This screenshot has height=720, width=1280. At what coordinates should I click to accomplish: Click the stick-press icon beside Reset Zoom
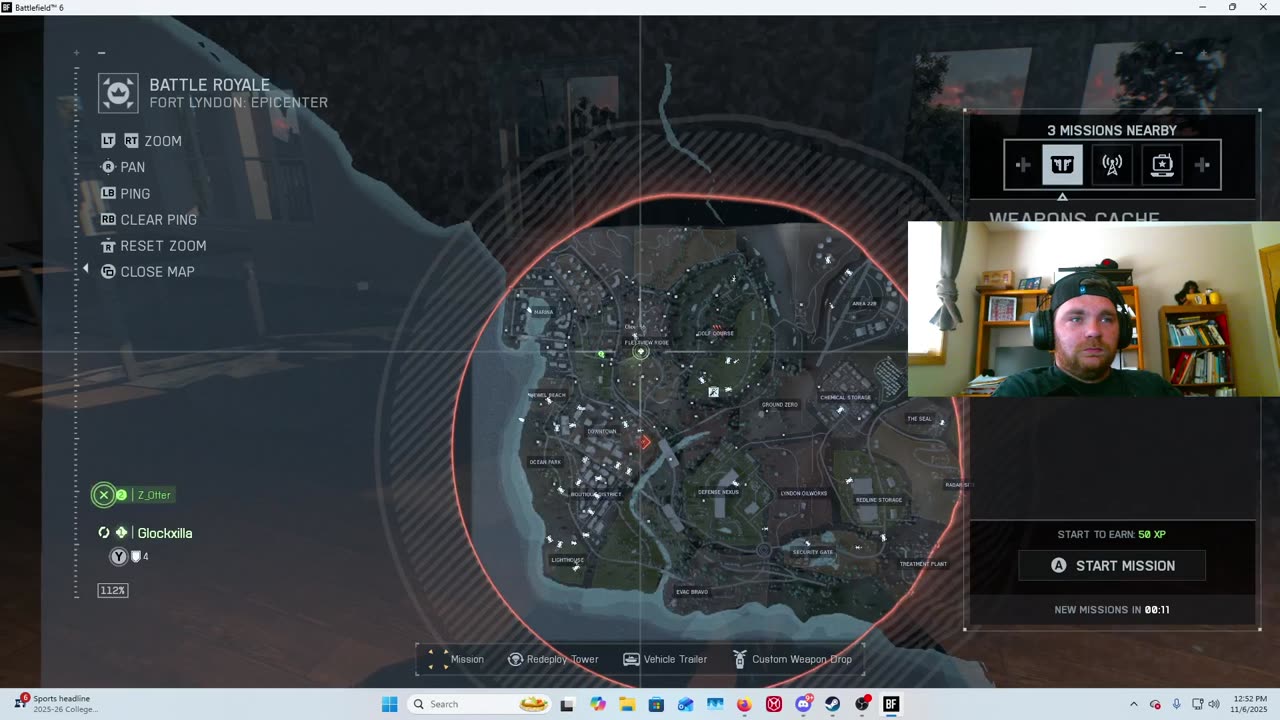pyautogui.click(x=108, y=246)
